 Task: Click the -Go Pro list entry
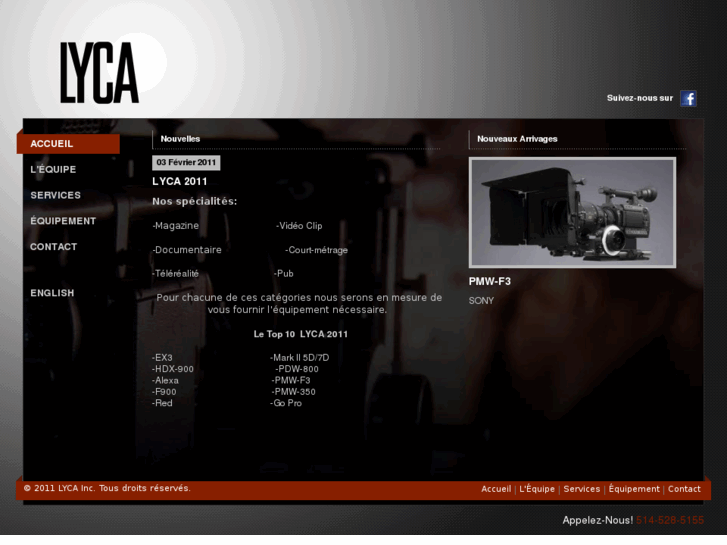(x=286, y=404)
